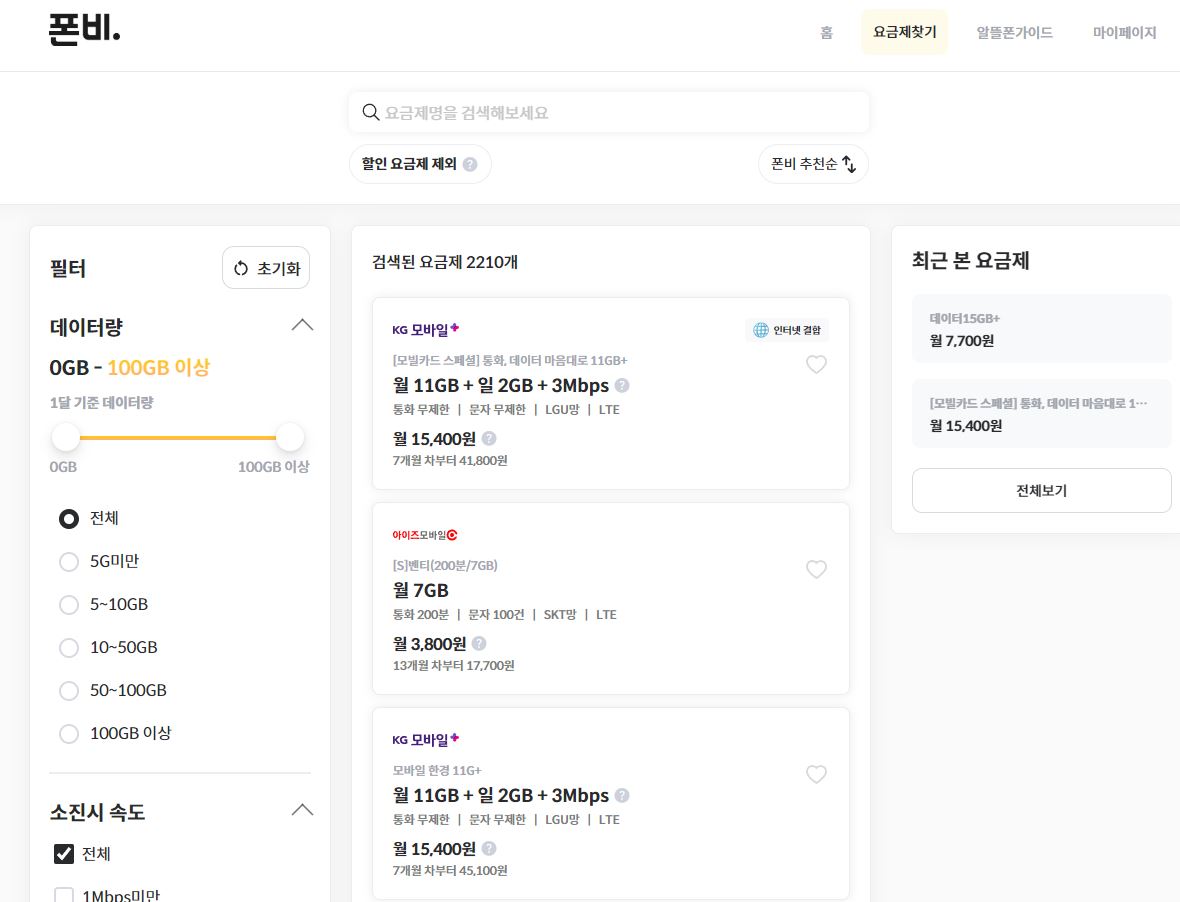1180x902 pixels.
Task: Click the search magnifier icon
Action: 370,112
